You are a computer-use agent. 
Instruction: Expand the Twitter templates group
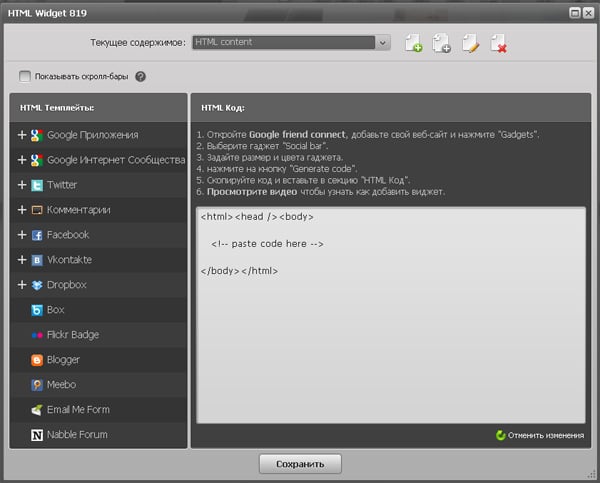tap(22, 185)
